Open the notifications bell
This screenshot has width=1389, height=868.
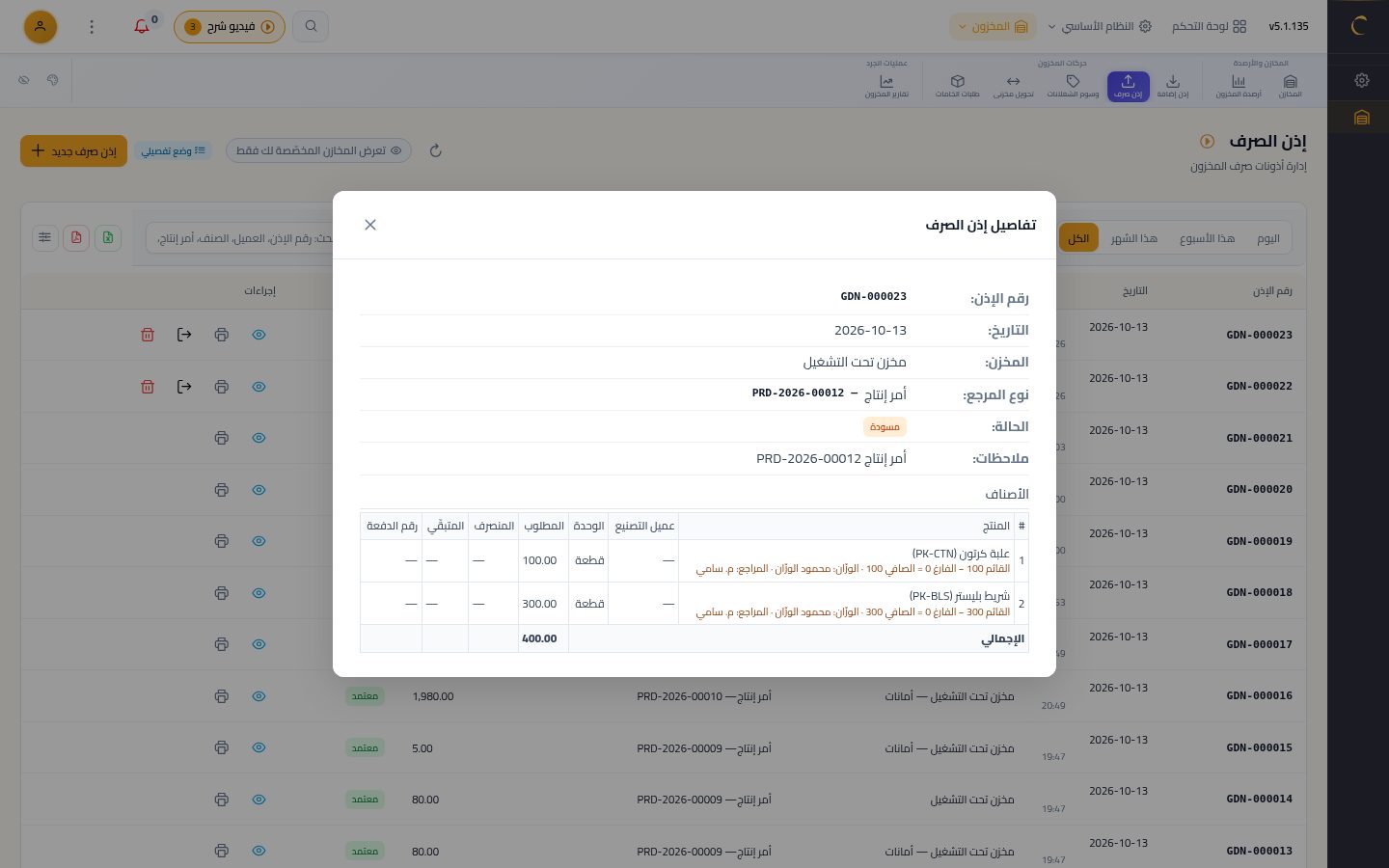coord(142,26)
